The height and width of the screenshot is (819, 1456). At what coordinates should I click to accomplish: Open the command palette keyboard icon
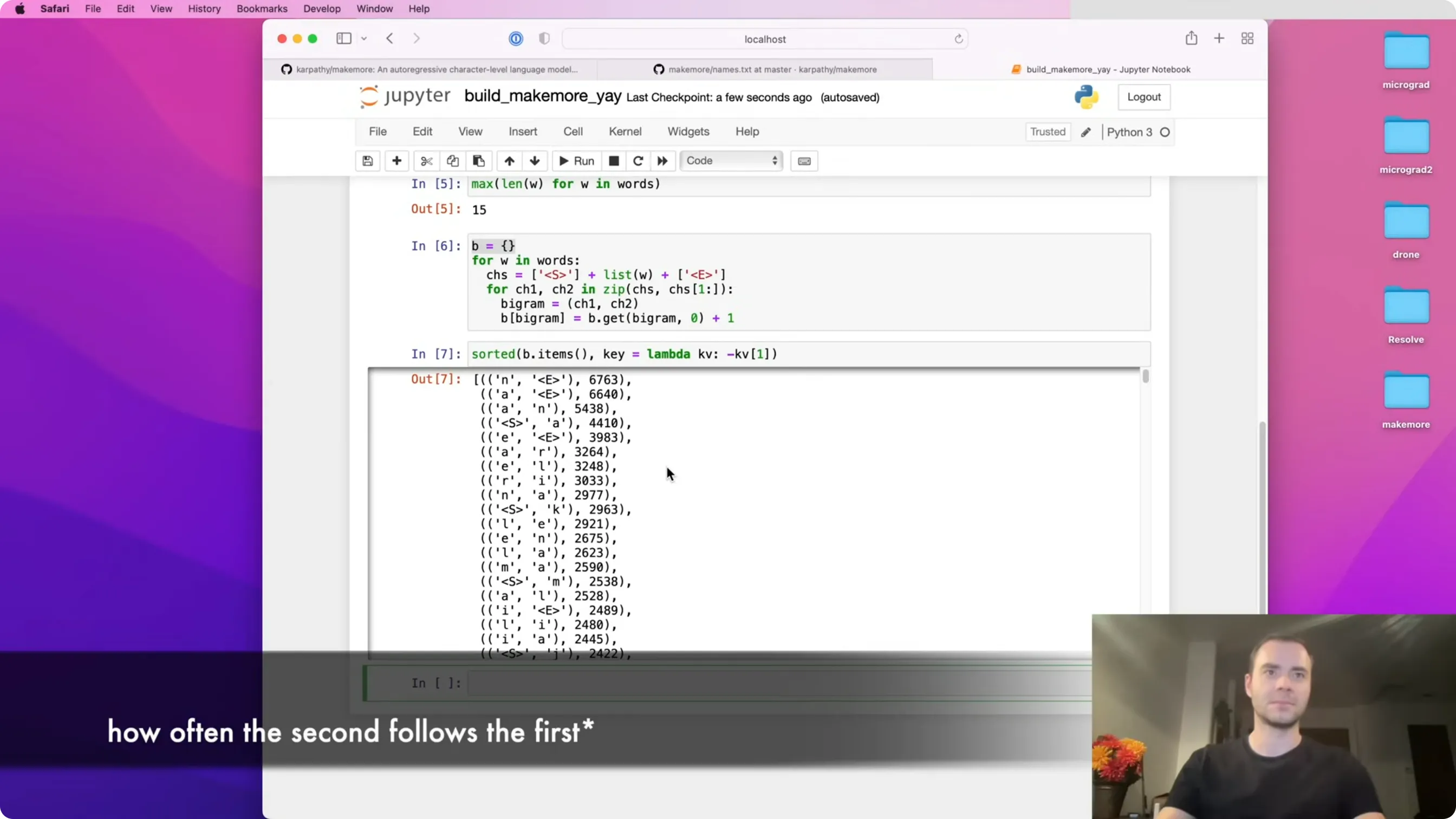pyautogui.click(x=804, y=161)
